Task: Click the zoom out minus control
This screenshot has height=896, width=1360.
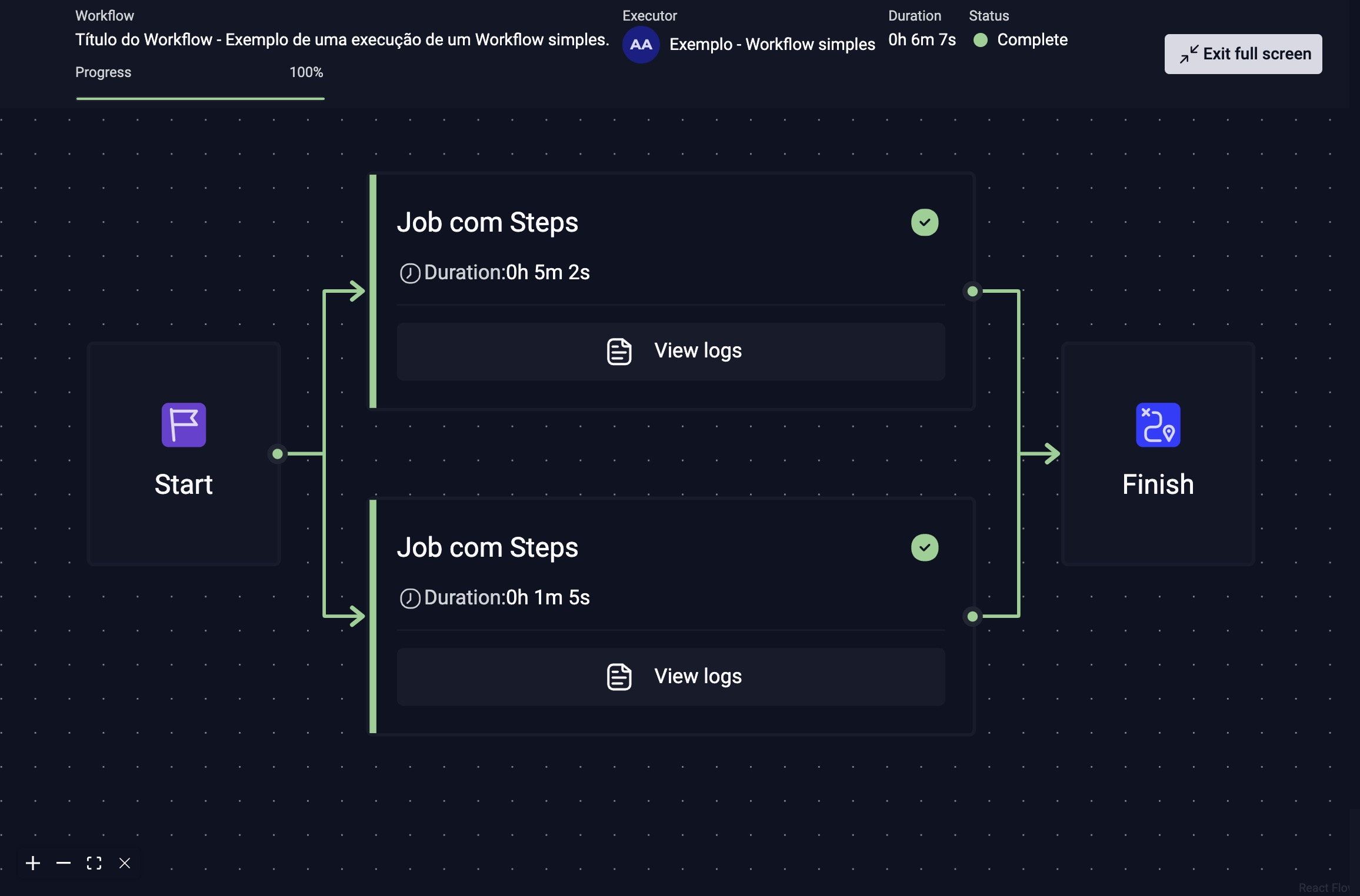Action: pos(64,863)
